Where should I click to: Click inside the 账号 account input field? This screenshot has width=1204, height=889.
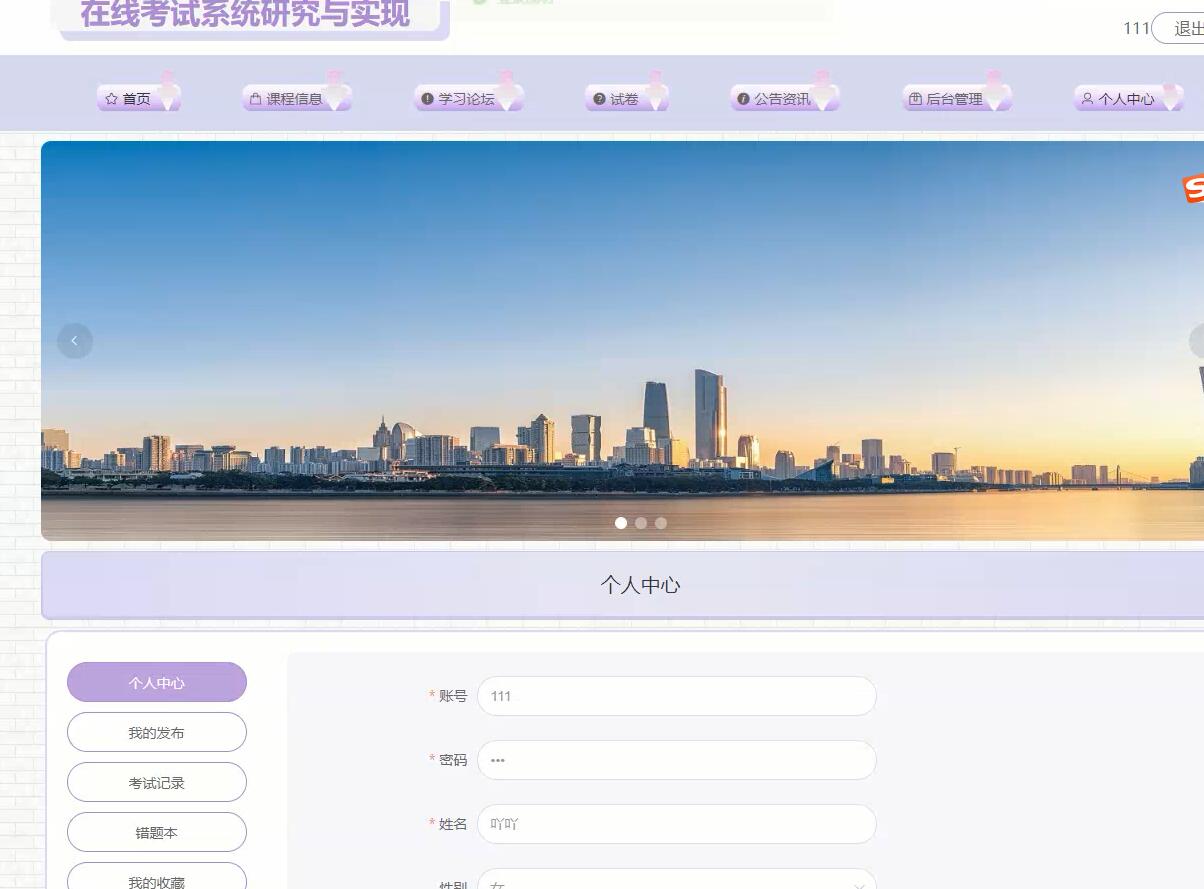677,696
